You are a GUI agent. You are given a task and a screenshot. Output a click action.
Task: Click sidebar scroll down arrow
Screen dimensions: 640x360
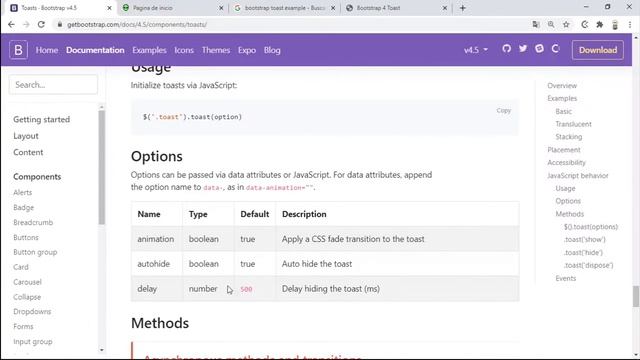pyautogui.click(x=102, y=350)
